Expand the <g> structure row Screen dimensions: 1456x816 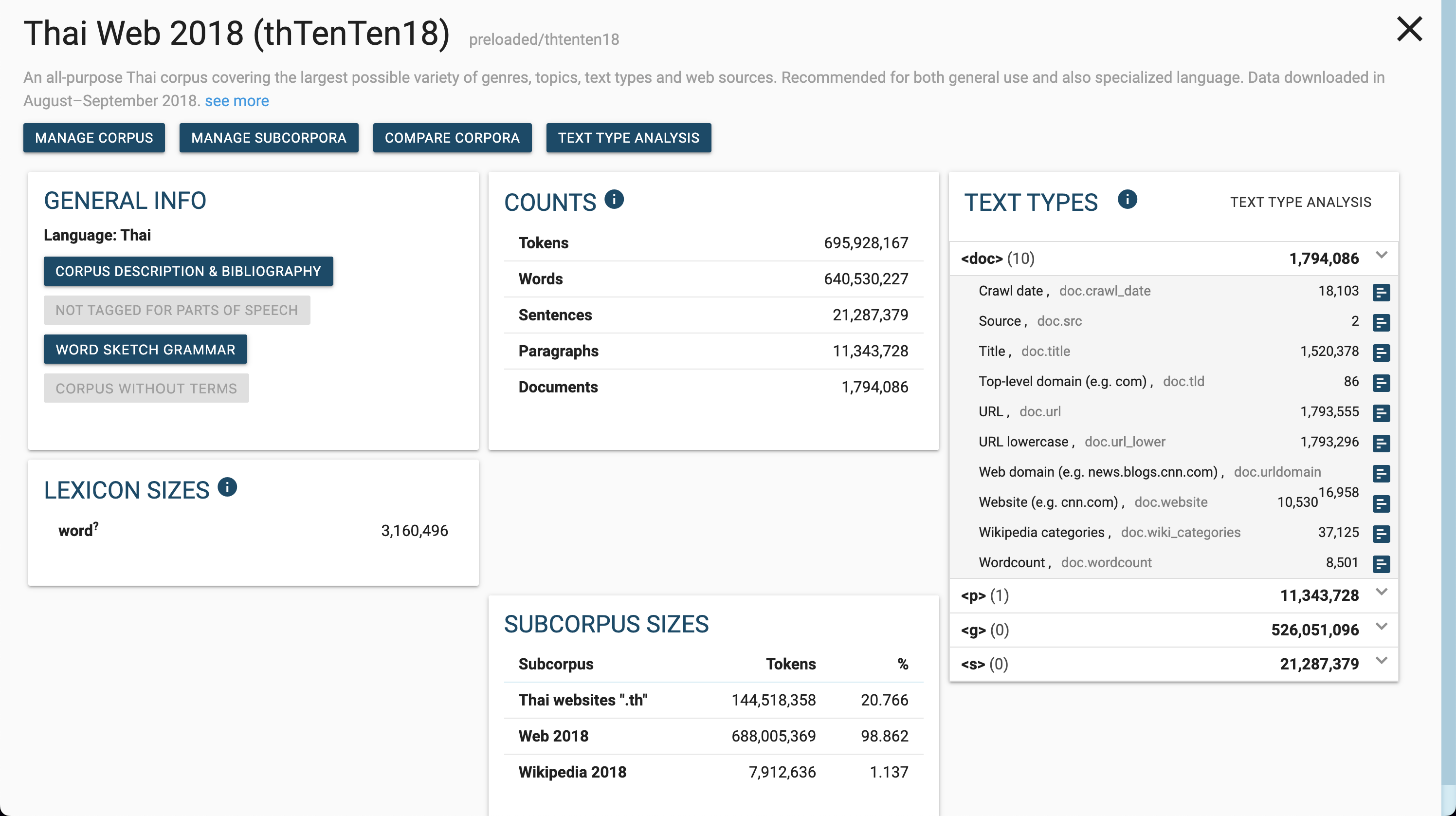point(1382,627)
